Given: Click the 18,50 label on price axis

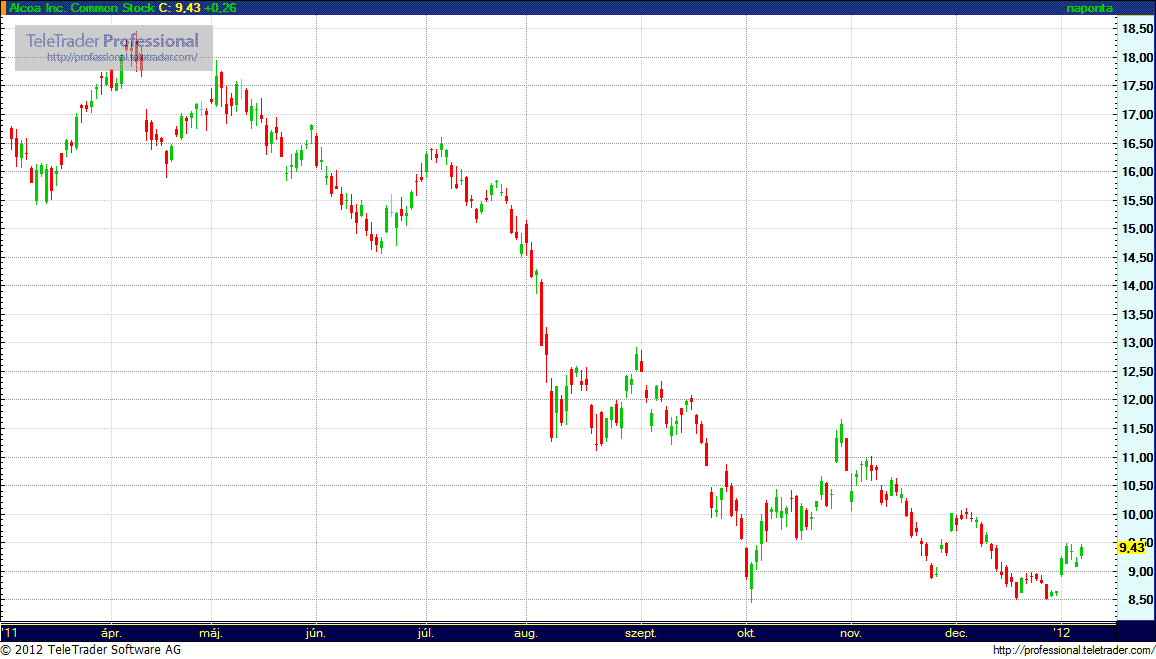Looking at the screenshot, I should coord(1134,29).
